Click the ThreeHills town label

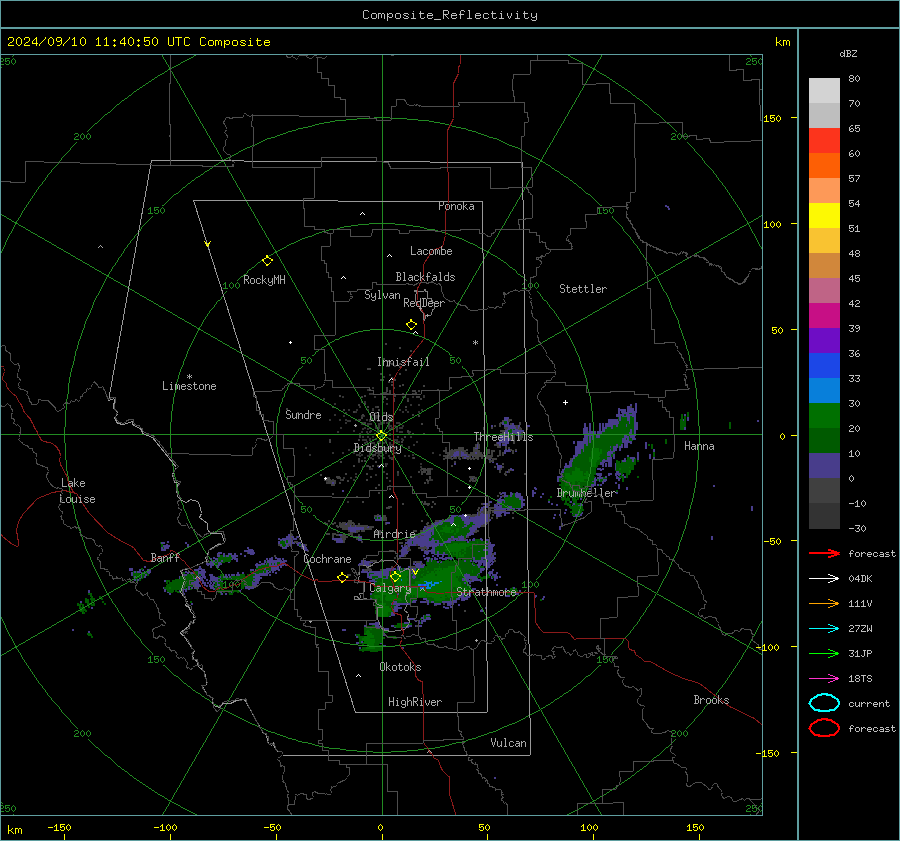pos(503,437)
